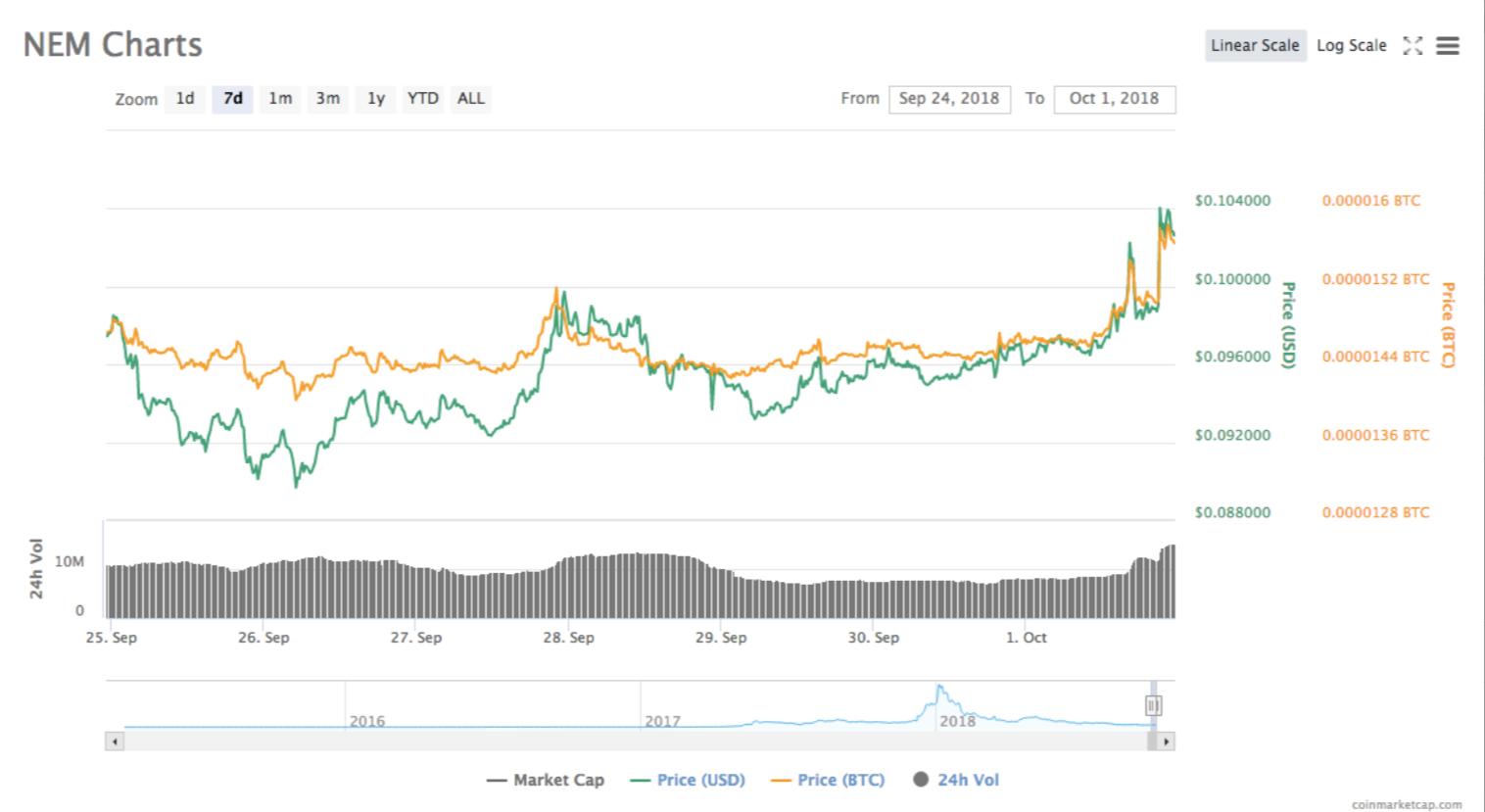
Task: Switch to Linear Scale
Action: click(x=1255, y=45)
